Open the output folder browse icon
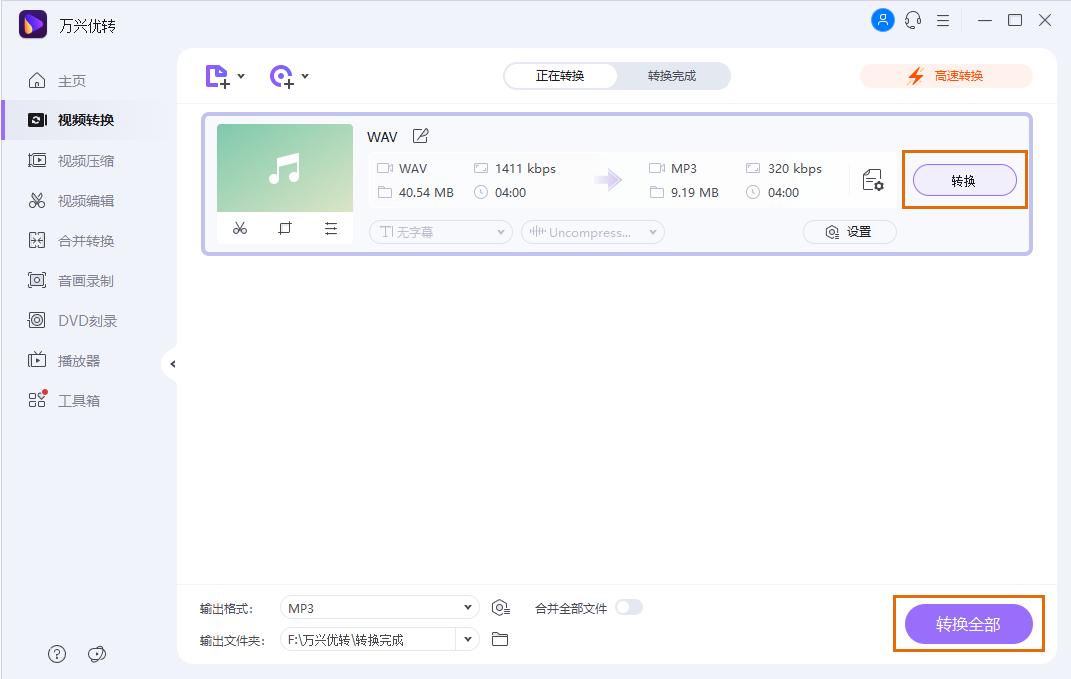Viewport: 1071px width, 679px height. [x=500, y=638]
